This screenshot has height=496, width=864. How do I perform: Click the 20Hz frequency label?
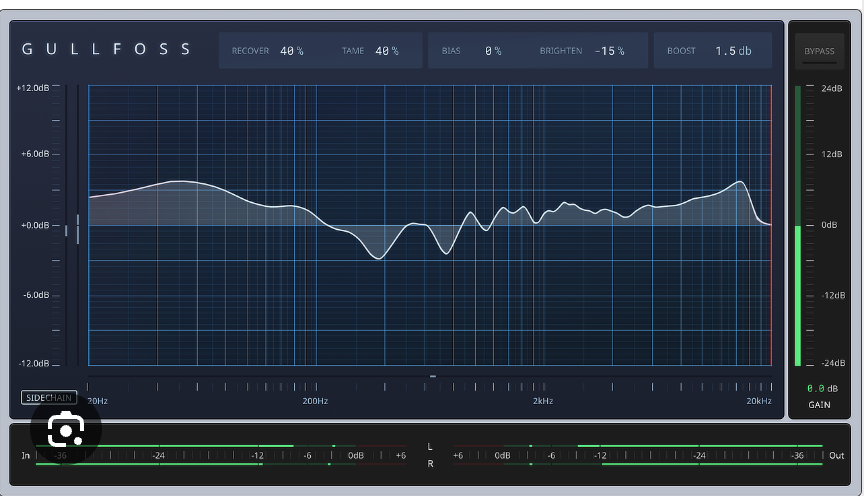coord(98,401)
